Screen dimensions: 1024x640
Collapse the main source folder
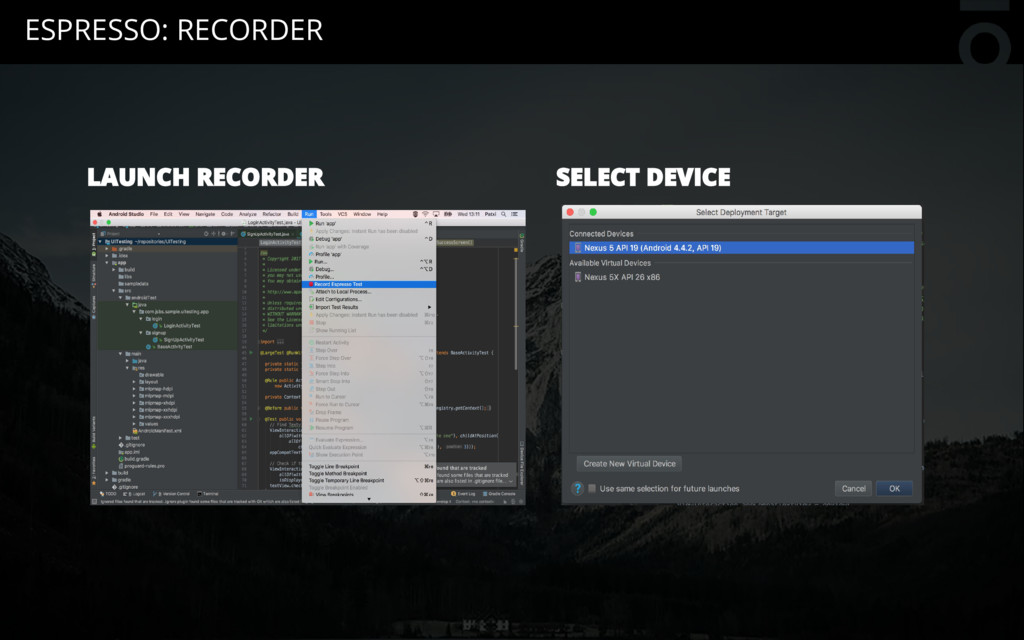pos(121,354)
